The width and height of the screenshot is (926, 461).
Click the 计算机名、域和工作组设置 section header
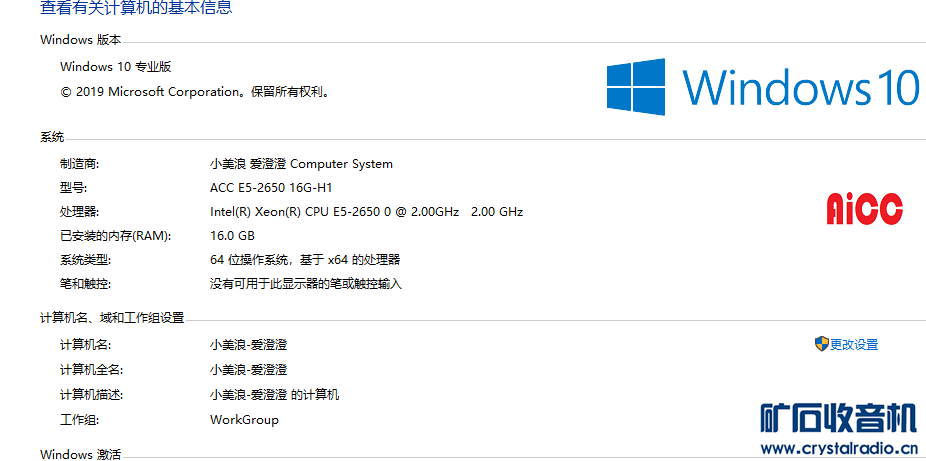click(x=112, y=318)
